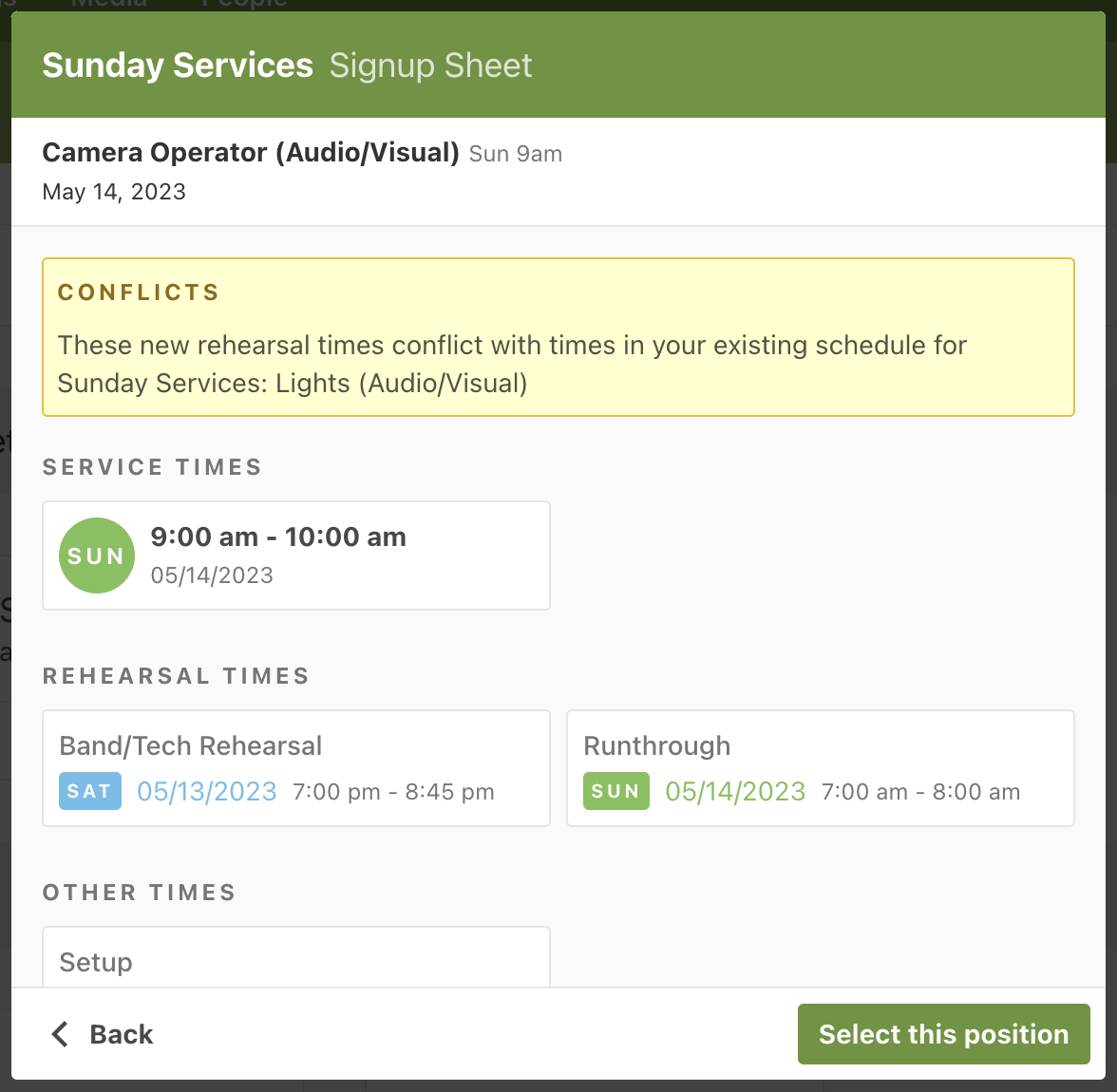
Task: Click the blue SAT day badge
Action: tap(90, 791)
